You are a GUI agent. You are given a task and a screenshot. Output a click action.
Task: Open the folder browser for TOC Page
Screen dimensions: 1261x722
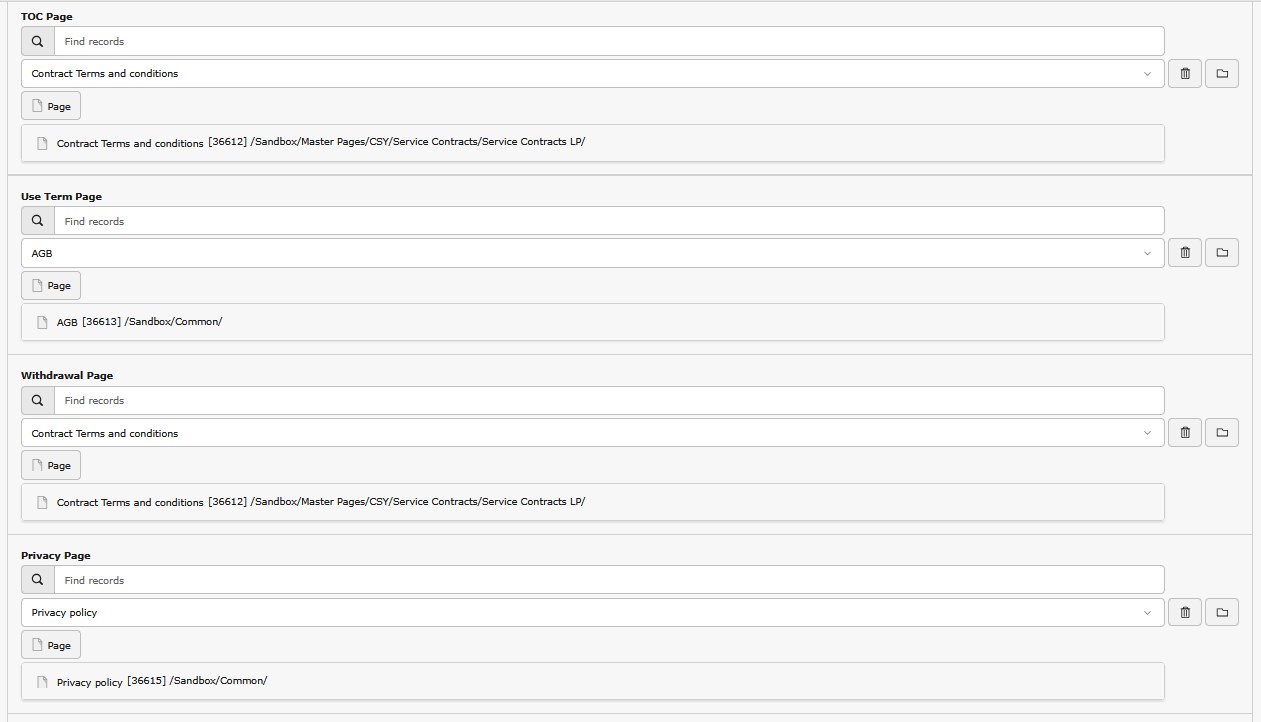(1221, 73)
